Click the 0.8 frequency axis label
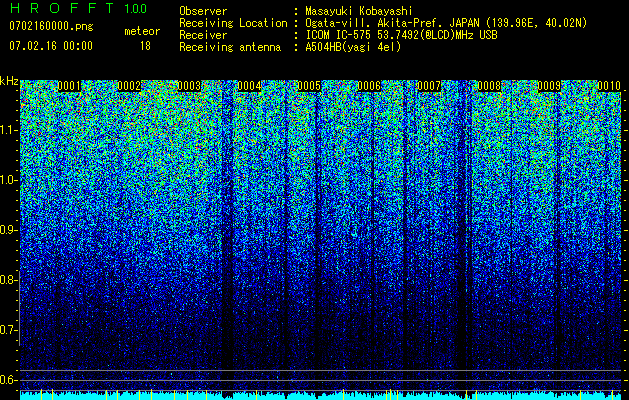Image resolution: width=629 pixels, height=400 pixels. tap(8, 280)
